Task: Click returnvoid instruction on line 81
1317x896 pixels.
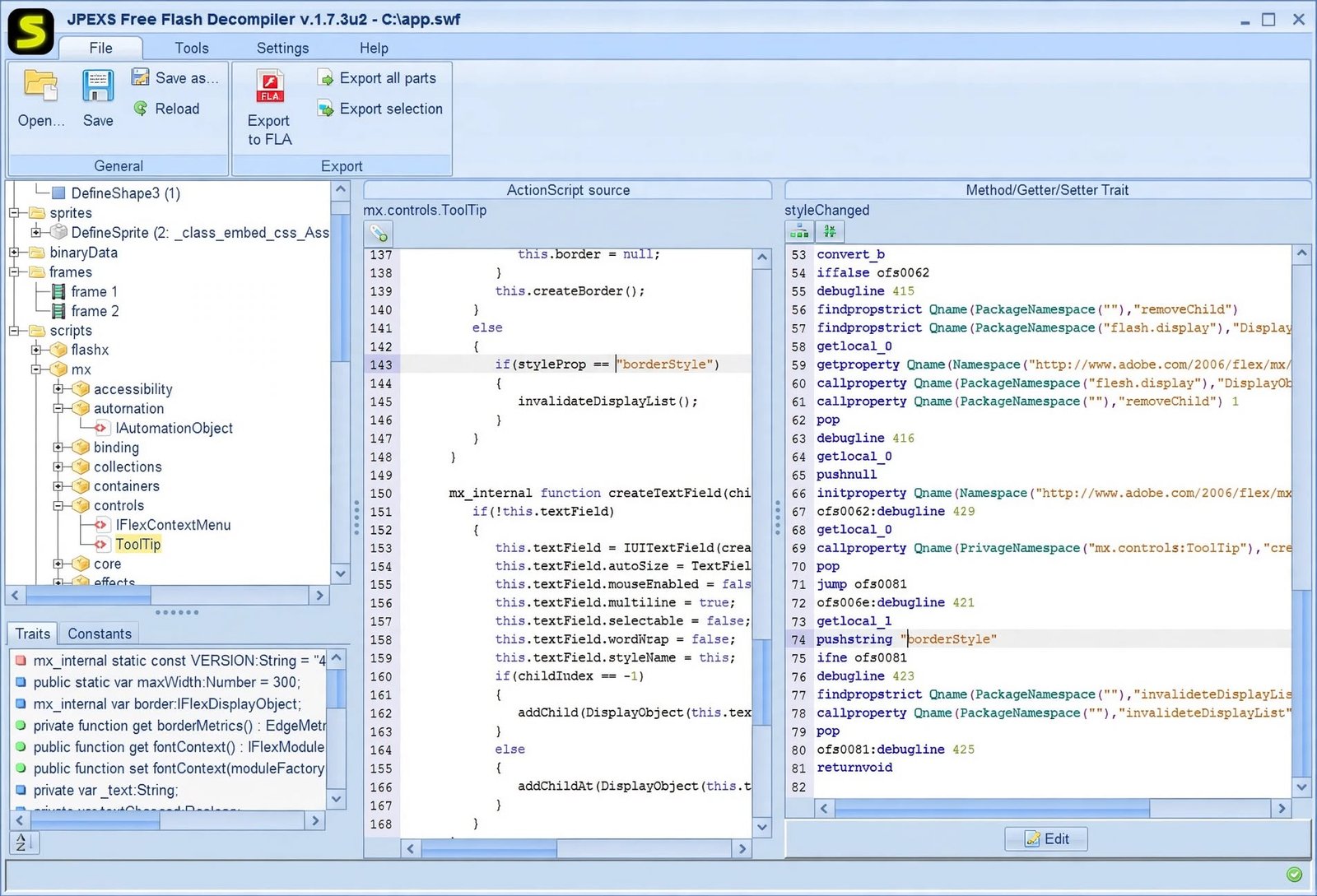Action: 854,768
